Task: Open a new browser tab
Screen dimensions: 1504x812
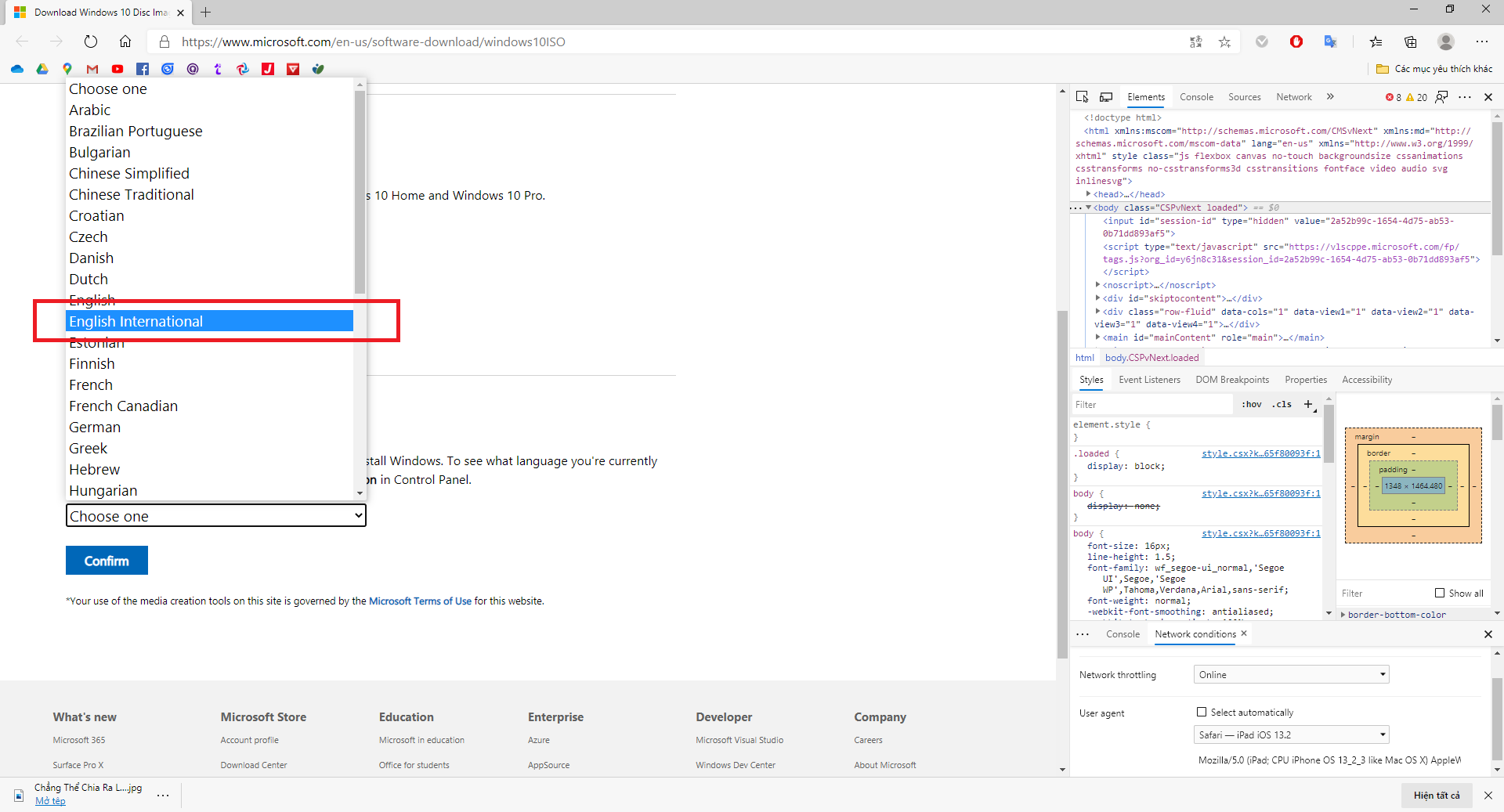Action: pyautogui.click(x=205, y=13)
